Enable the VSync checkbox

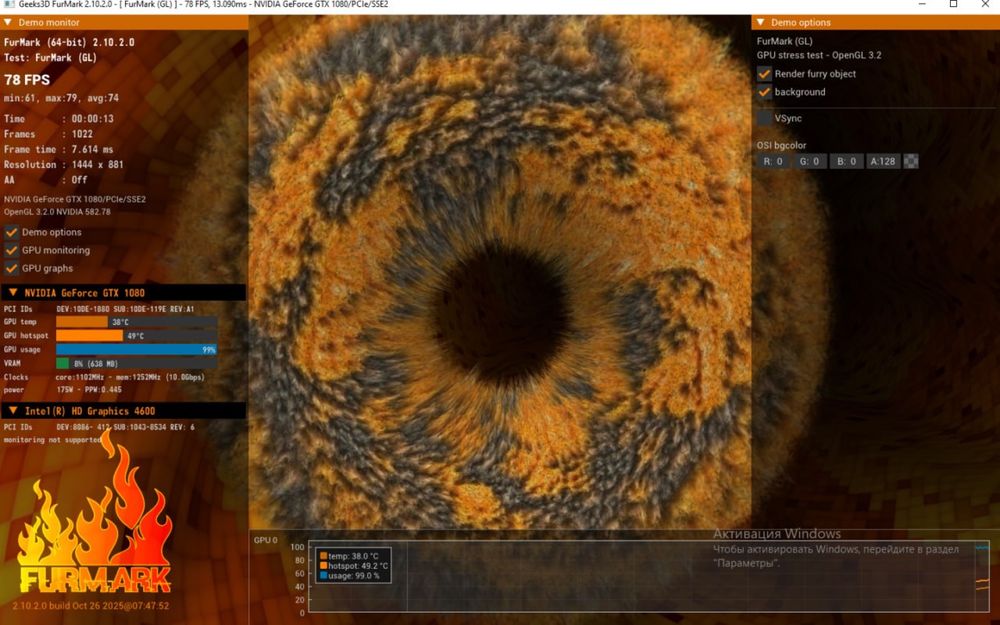pyautogui.click(x=764, y=118)
